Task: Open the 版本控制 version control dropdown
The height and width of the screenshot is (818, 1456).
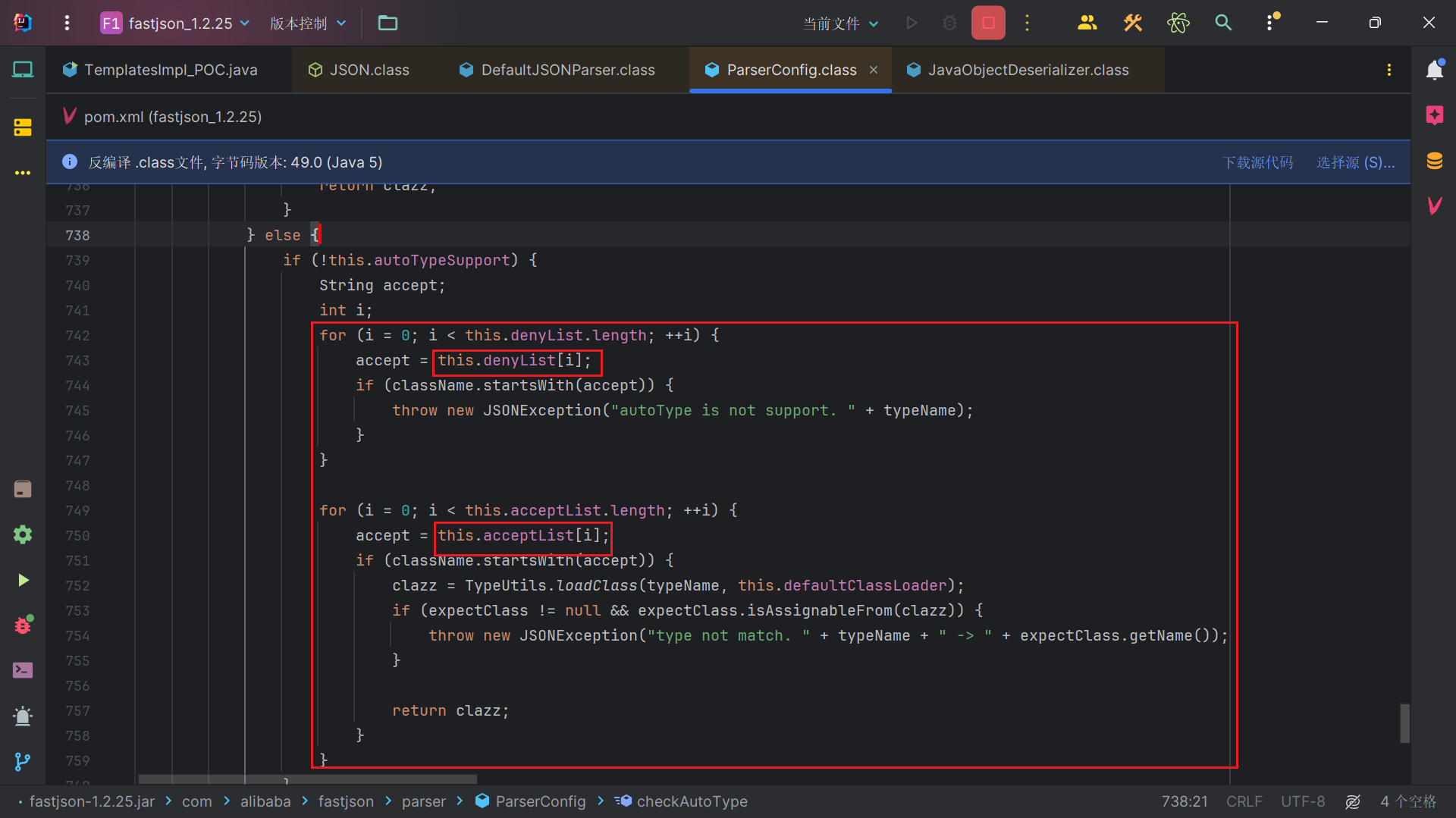Action: point(308,23)
